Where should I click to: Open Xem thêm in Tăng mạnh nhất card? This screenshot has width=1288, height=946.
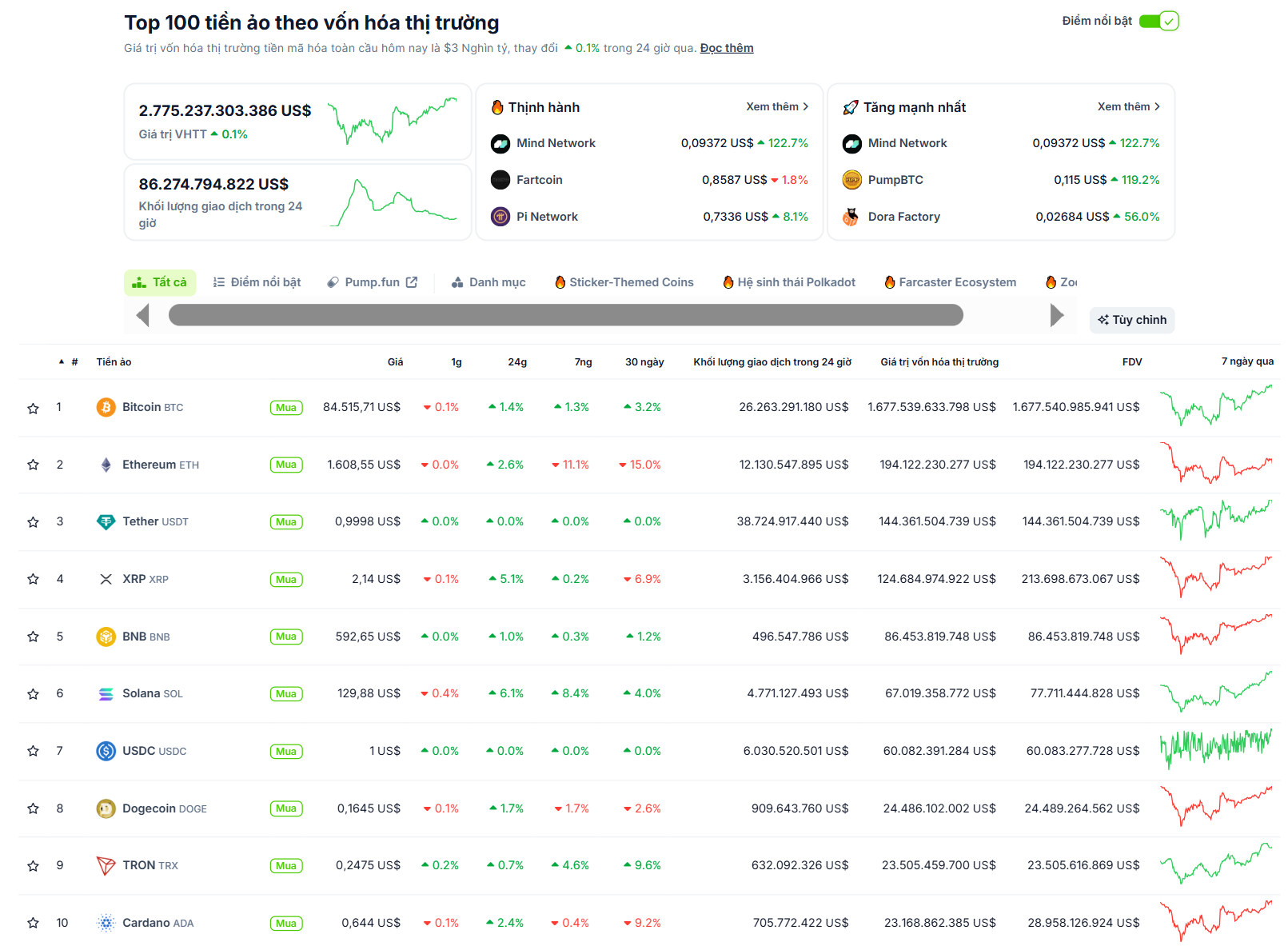[x=1128, y=106]
